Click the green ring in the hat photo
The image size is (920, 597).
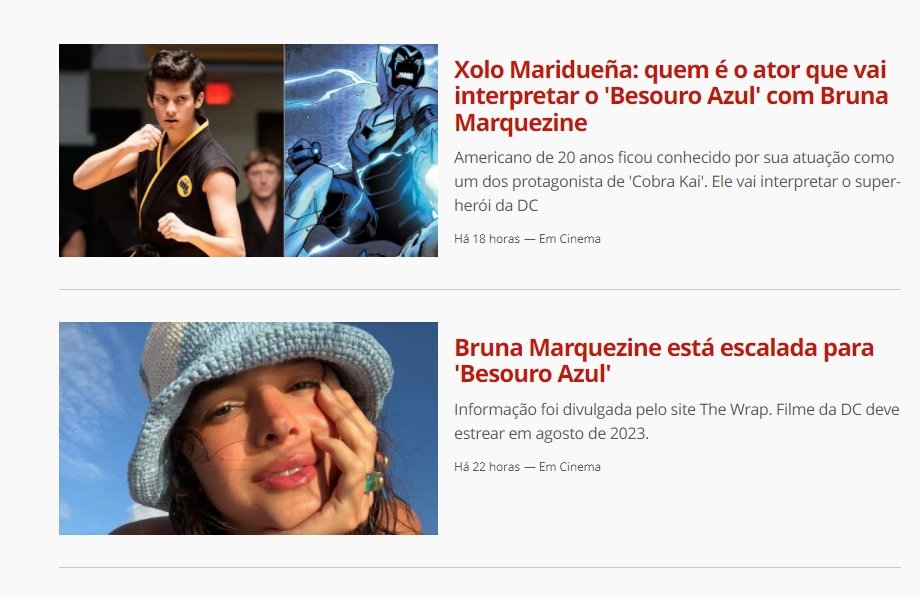[x=373, y=481]
